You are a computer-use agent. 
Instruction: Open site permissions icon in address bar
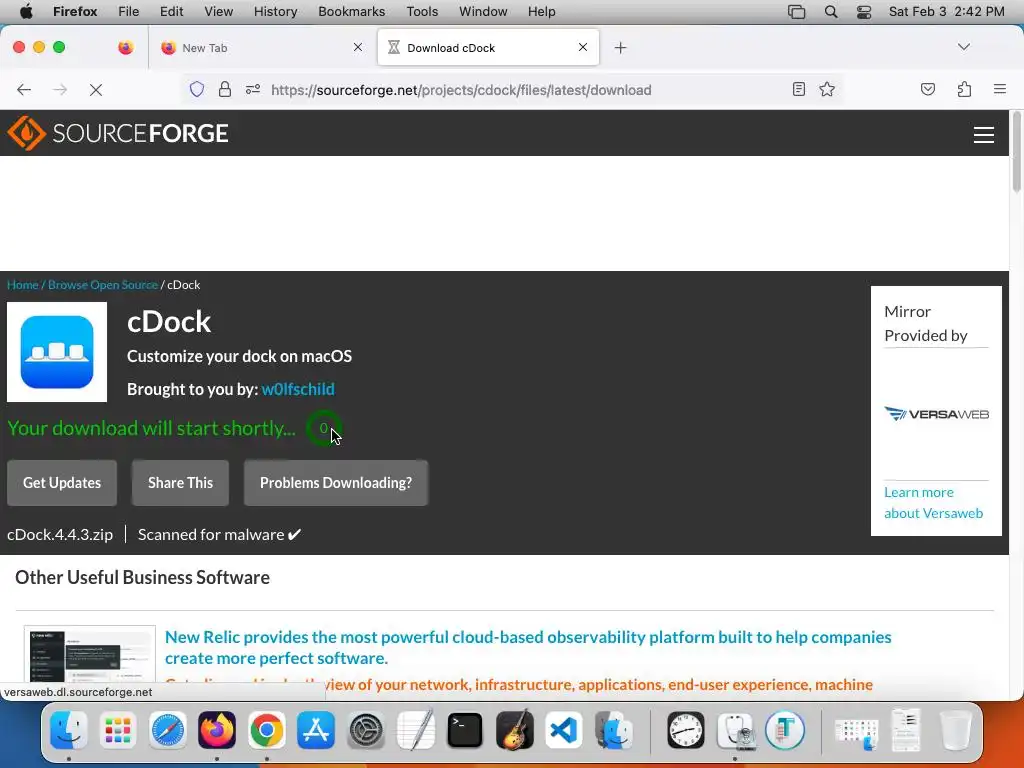coord(253,89)
